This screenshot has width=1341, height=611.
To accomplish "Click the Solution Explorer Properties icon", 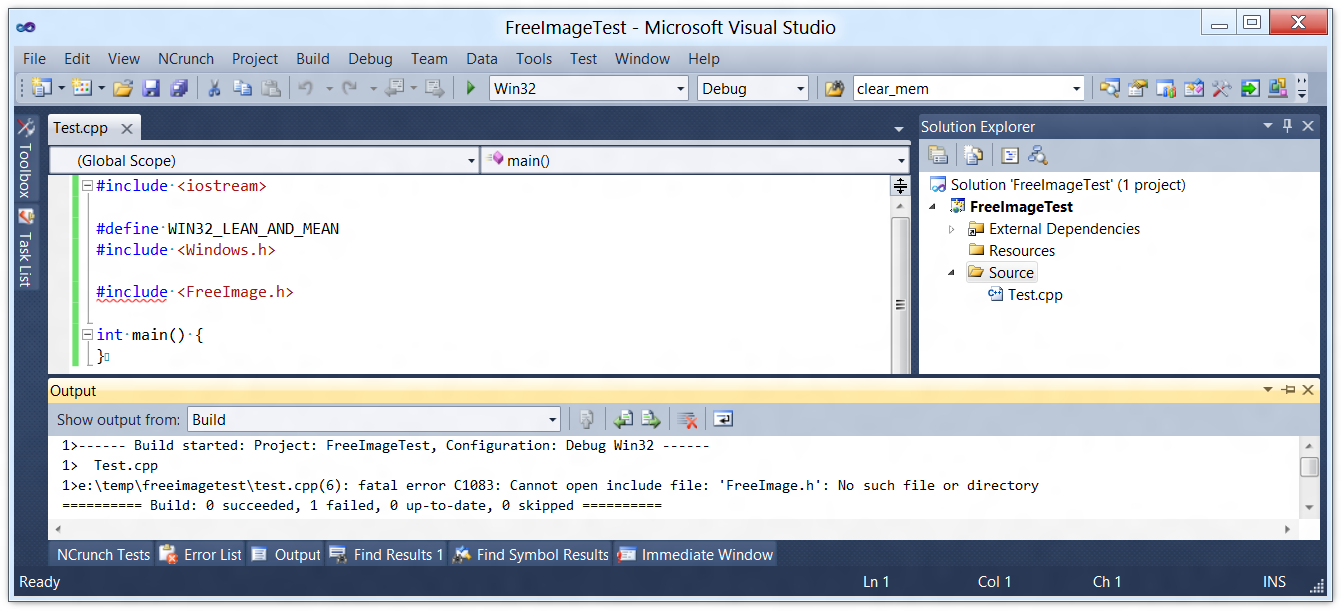I will pos(938,155).
